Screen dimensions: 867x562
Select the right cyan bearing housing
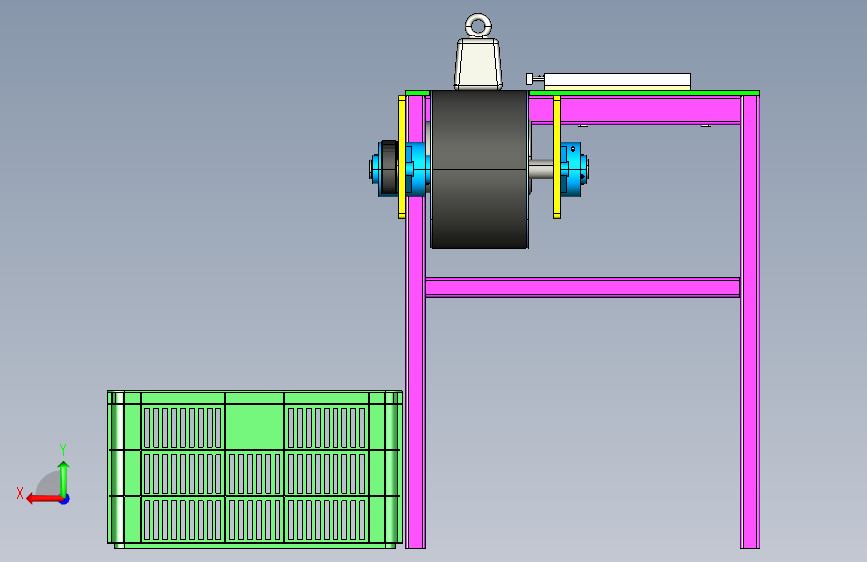point(571,169)
